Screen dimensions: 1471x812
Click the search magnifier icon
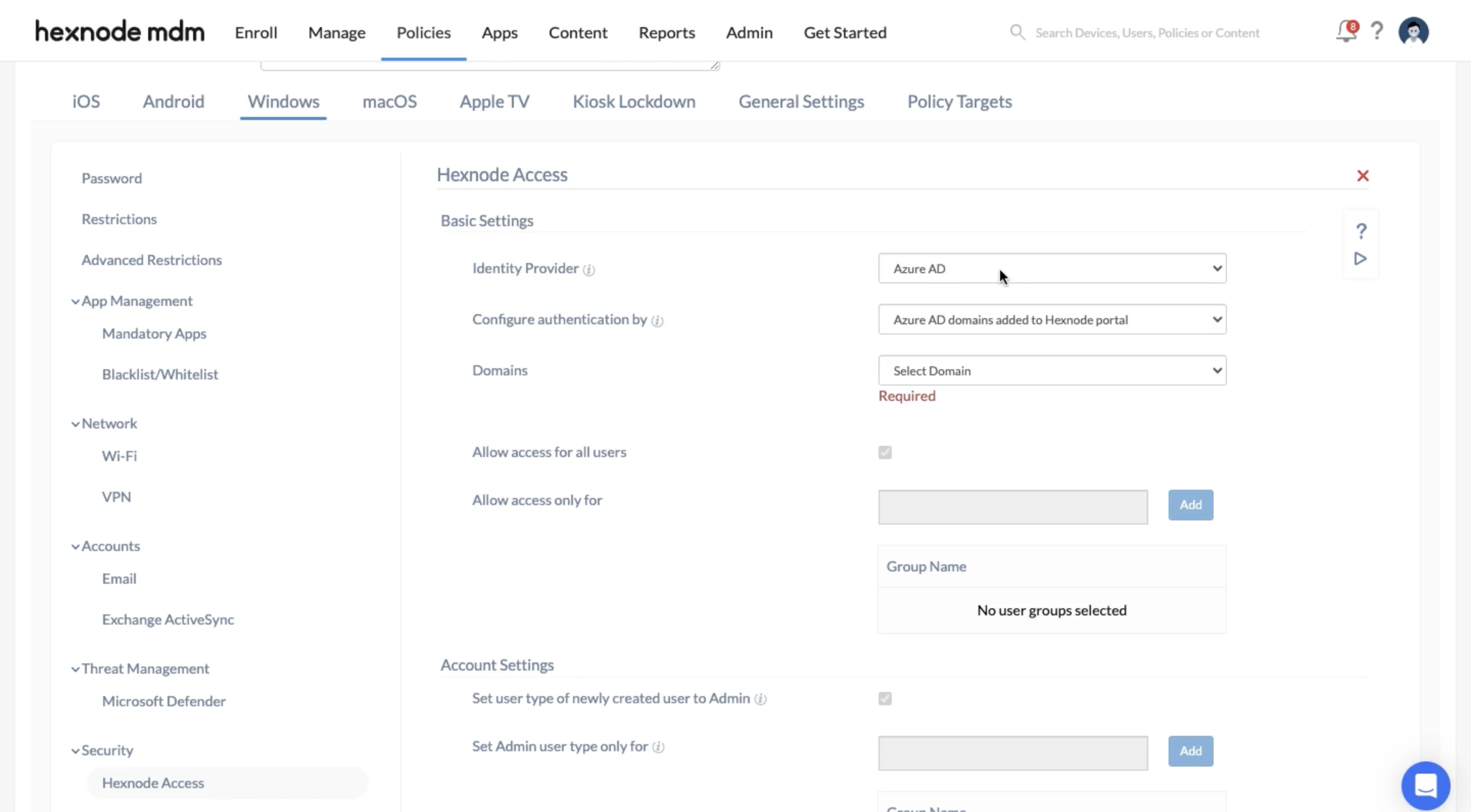[1017, 32]
